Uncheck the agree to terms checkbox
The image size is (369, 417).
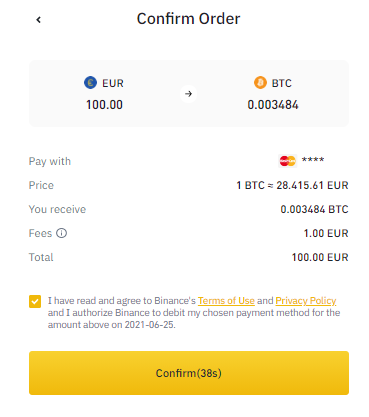[35, 301]
